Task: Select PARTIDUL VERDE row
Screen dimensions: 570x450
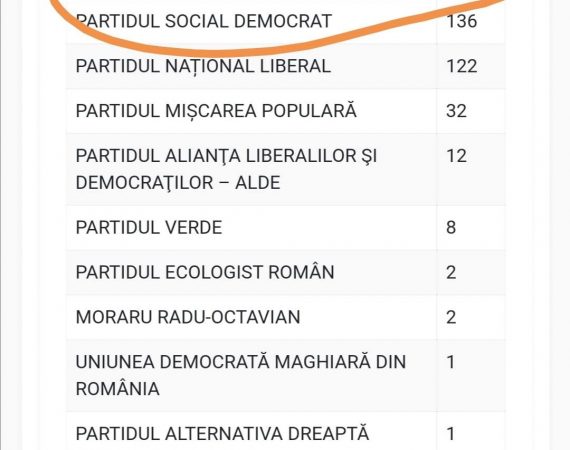Action: [x=285, y=228]
